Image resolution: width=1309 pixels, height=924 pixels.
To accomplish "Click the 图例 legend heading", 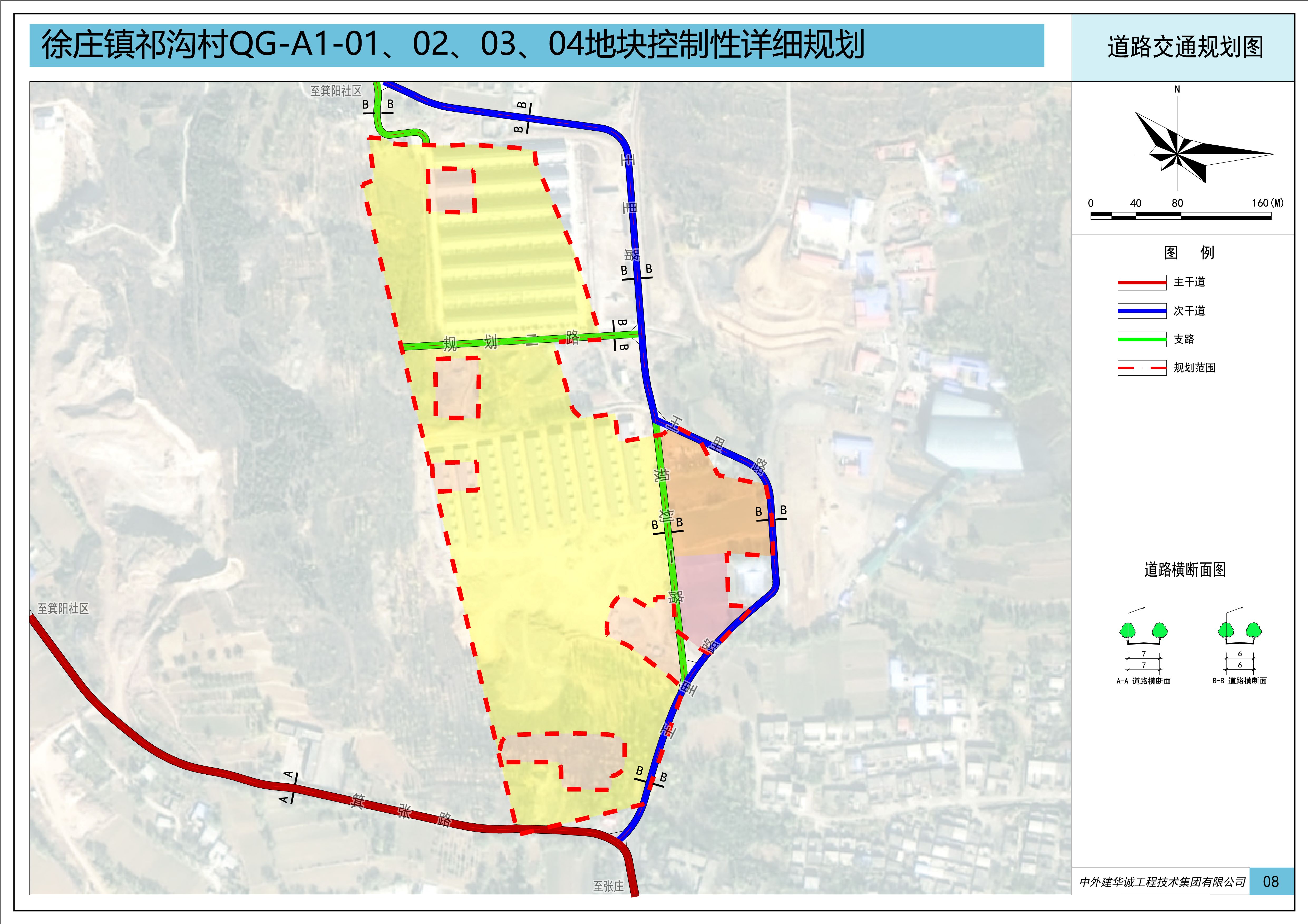I will click(1189, 252).
